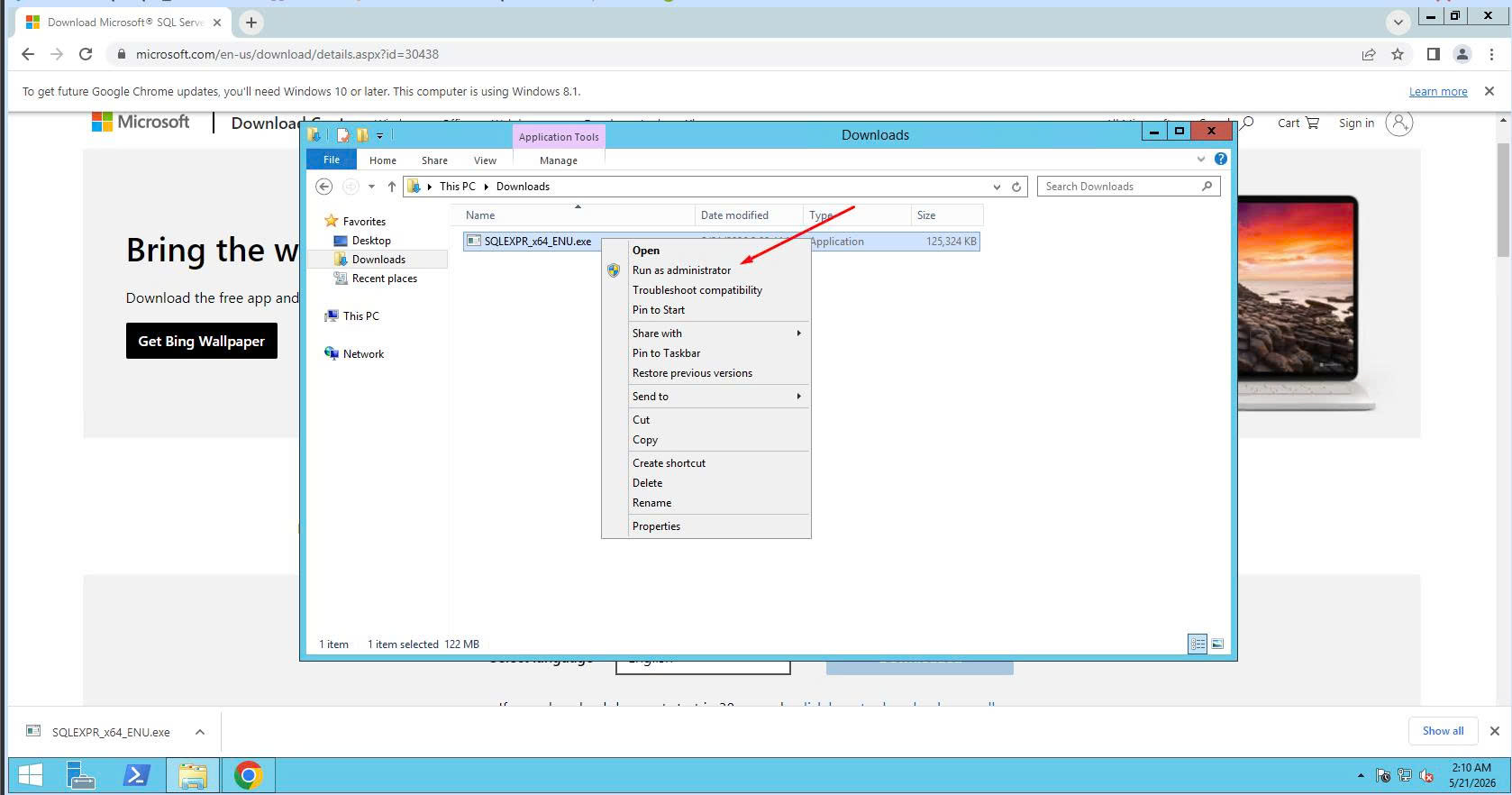Click Show all downloads button
1512x795 pixels.
(x=1443, y=731)
